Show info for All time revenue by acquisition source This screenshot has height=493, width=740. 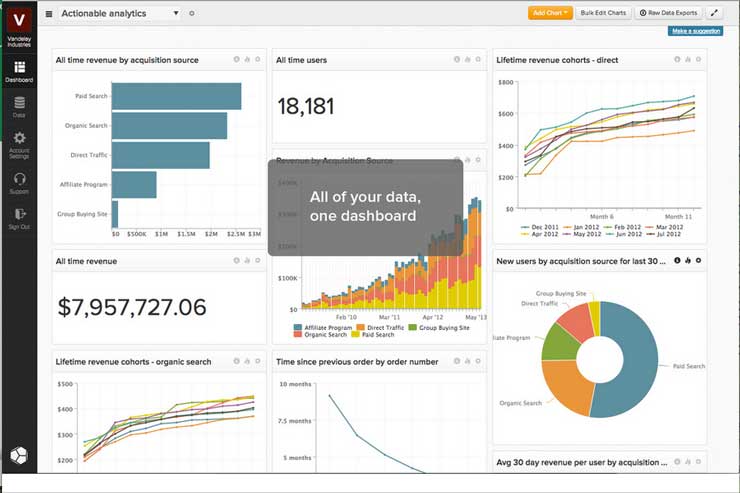tap(236, 59)
